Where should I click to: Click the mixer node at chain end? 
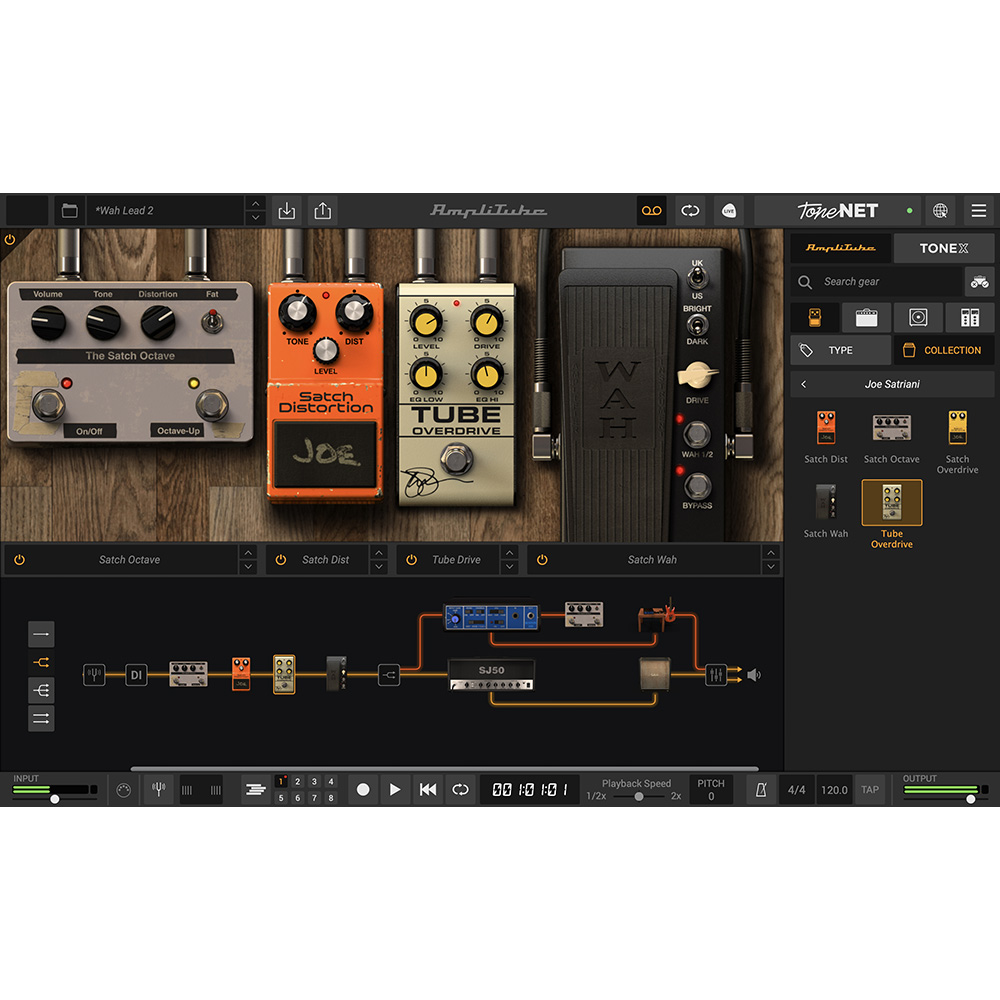click(716, 675)
